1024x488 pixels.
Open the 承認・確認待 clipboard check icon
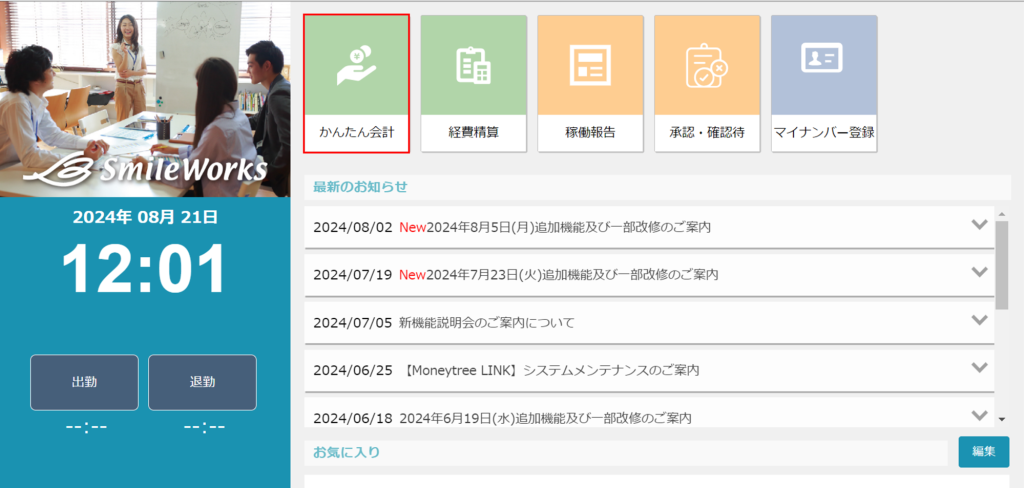pos(707,66)
